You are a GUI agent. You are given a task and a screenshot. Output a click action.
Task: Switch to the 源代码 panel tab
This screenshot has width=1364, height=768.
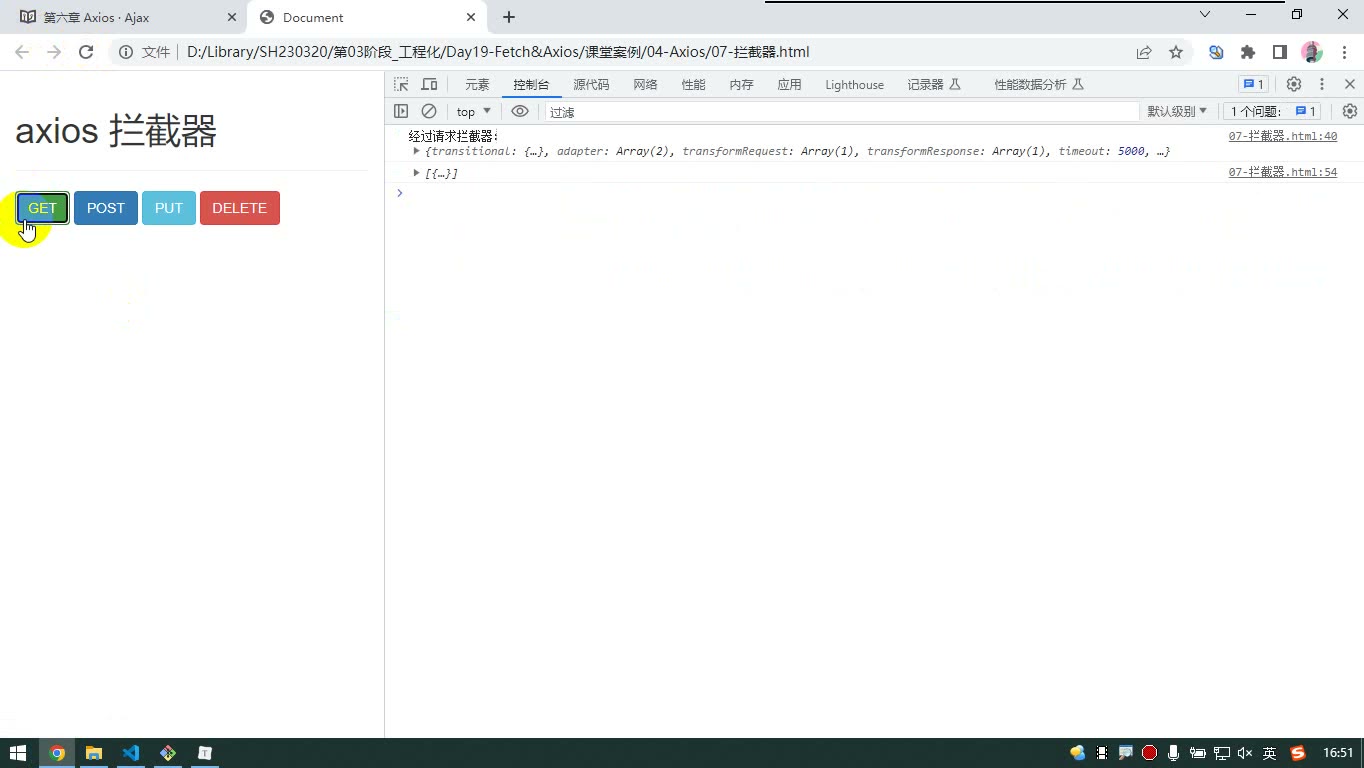[x=591, y=85]
